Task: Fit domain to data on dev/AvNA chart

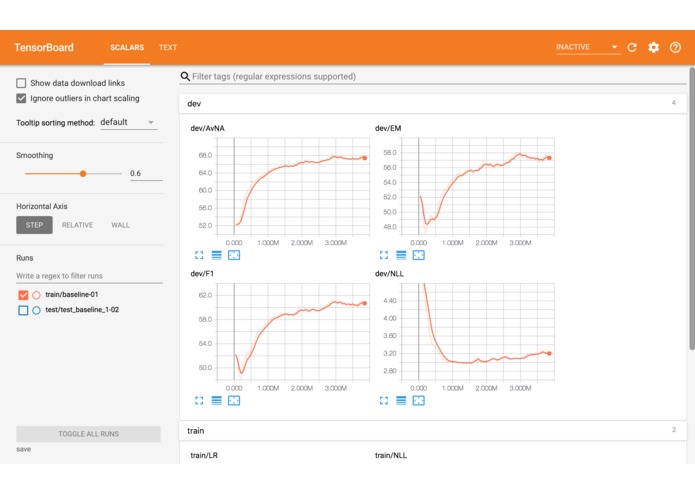Action: pyautogui.click(x=234, y=255)
